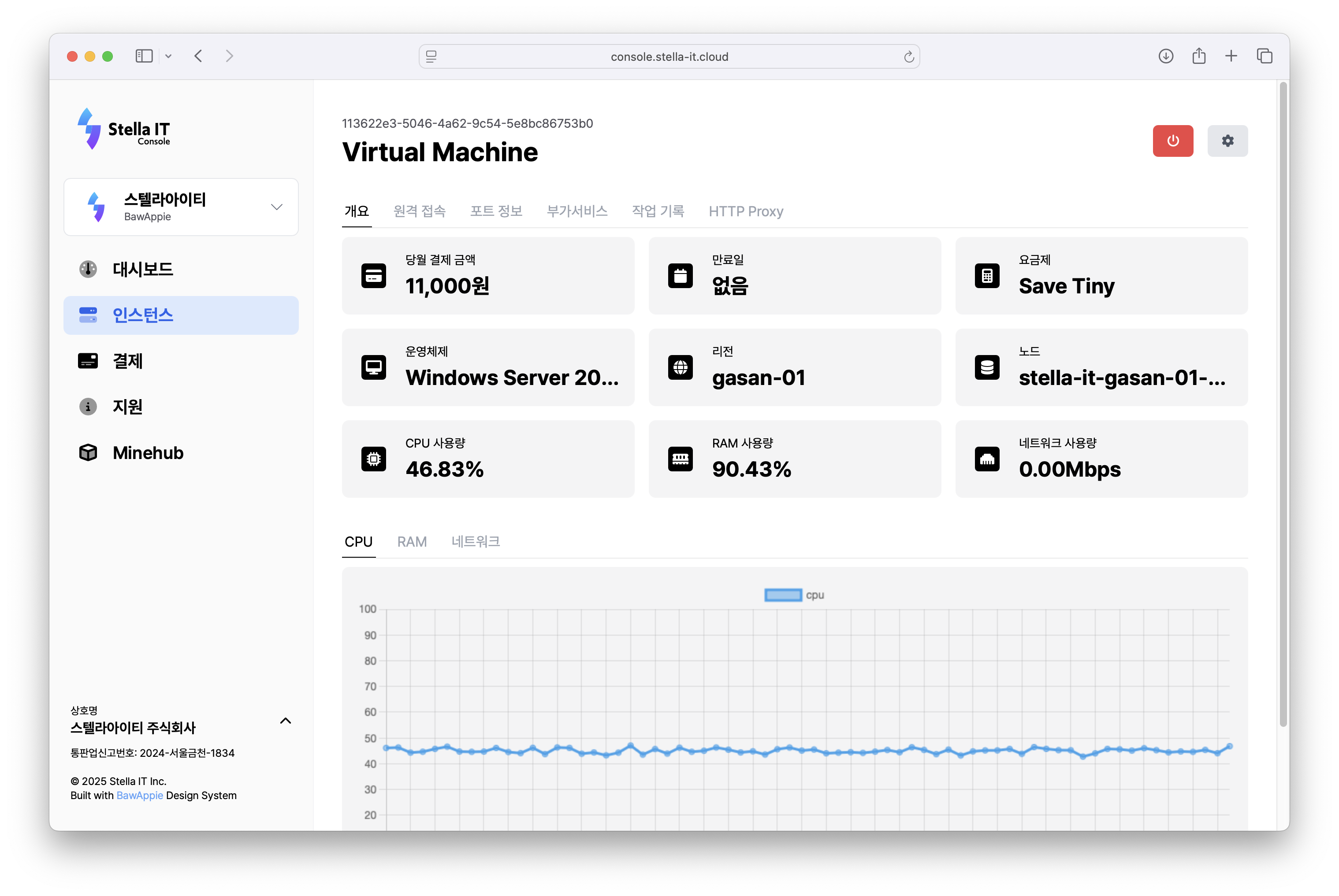1339x896 pixels.
Task: Follow the BawAppie link
Action: 140,796
